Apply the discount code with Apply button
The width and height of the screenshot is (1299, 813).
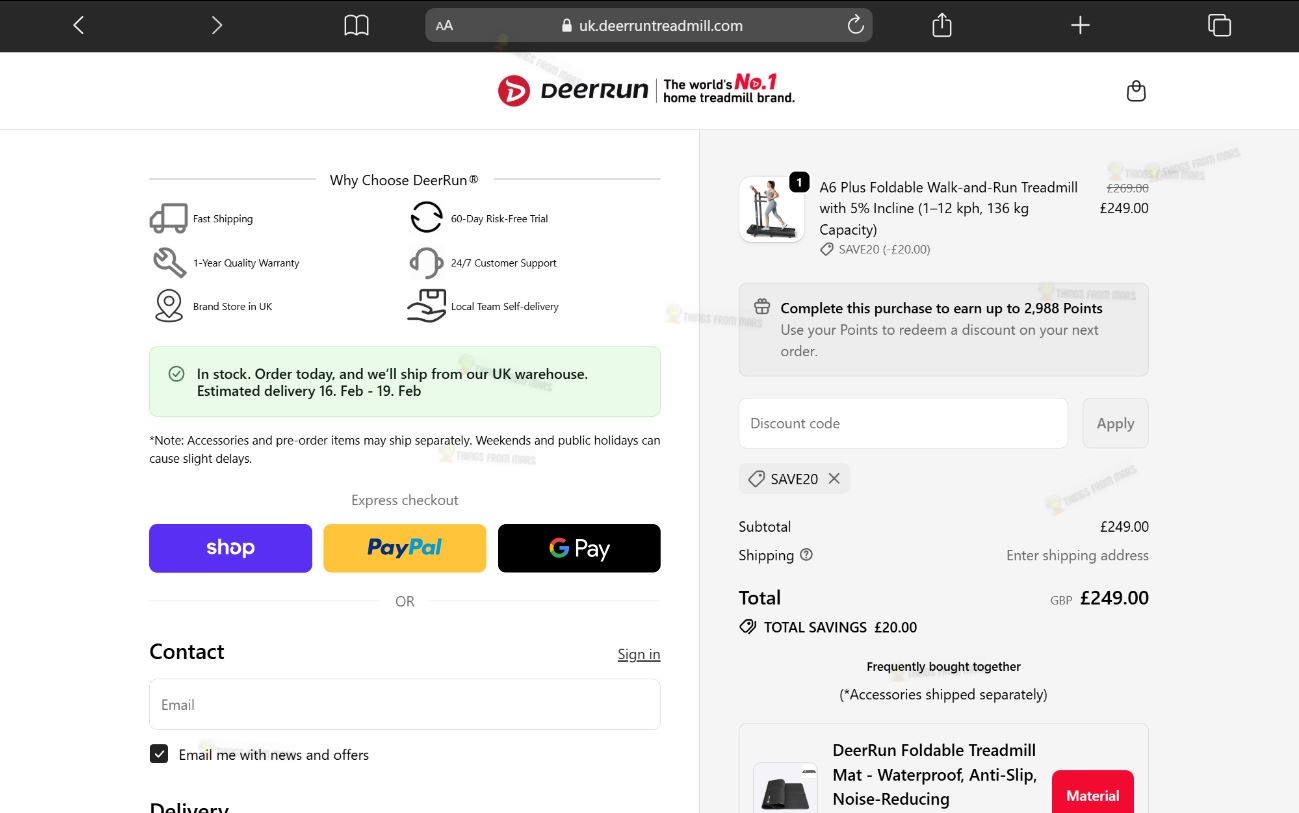[x=1115, y=423]
